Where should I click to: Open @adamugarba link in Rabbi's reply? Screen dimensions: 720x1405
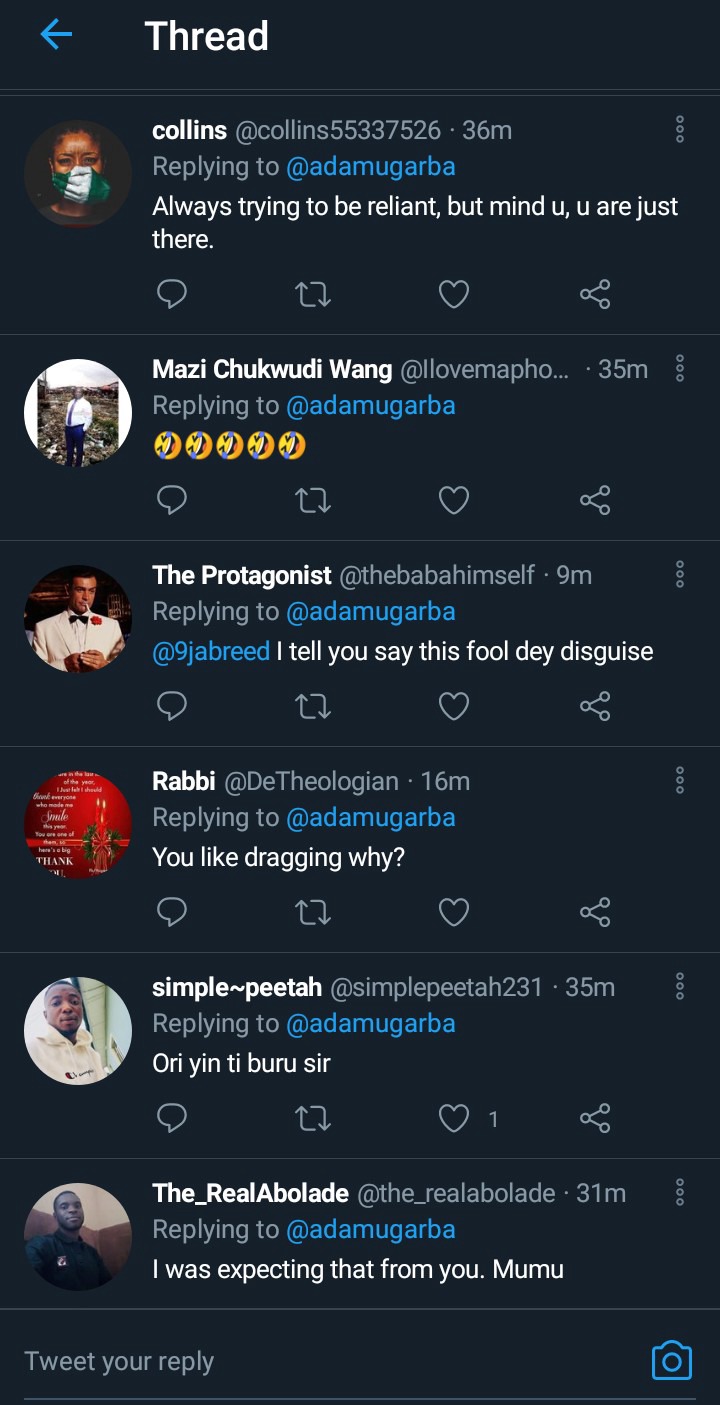(370, 818)
